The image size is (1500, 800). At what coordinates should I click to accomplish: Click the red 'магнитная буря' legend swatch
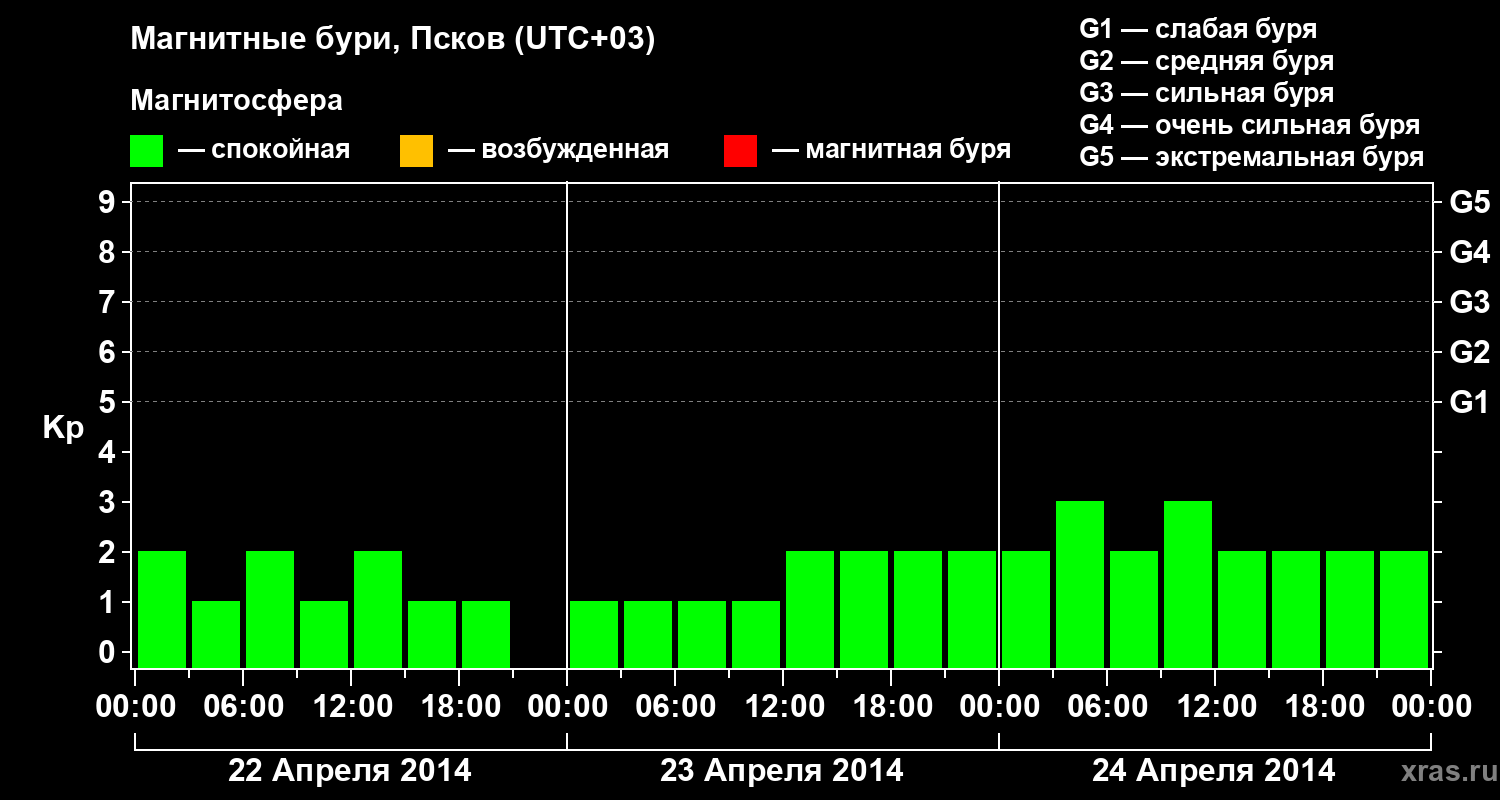(x=741, y=151)
